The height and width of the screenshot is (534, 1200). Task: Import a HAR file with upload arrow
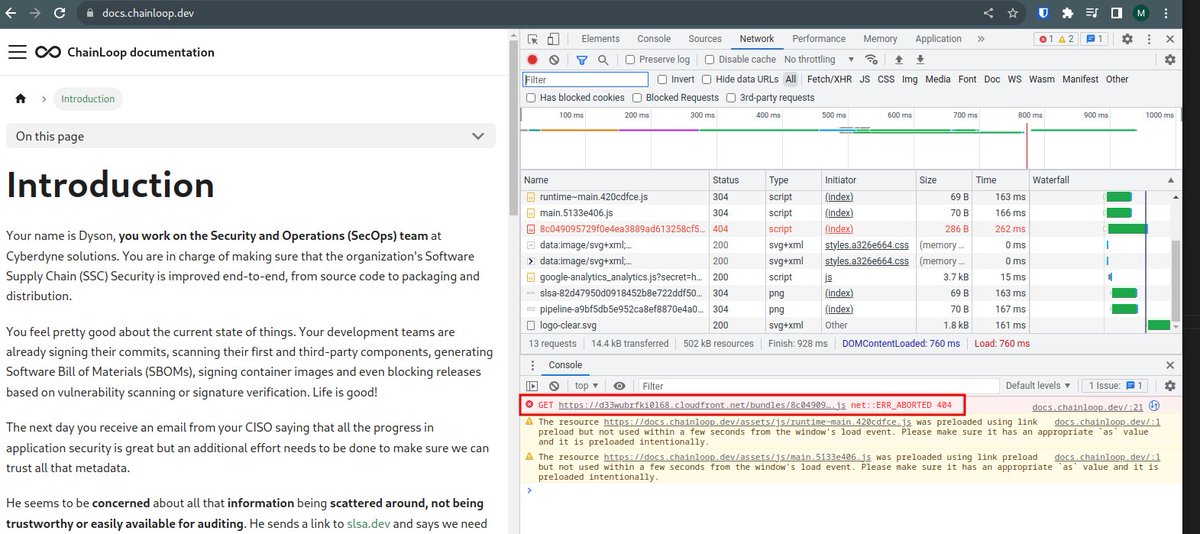(x=898, y=60)
